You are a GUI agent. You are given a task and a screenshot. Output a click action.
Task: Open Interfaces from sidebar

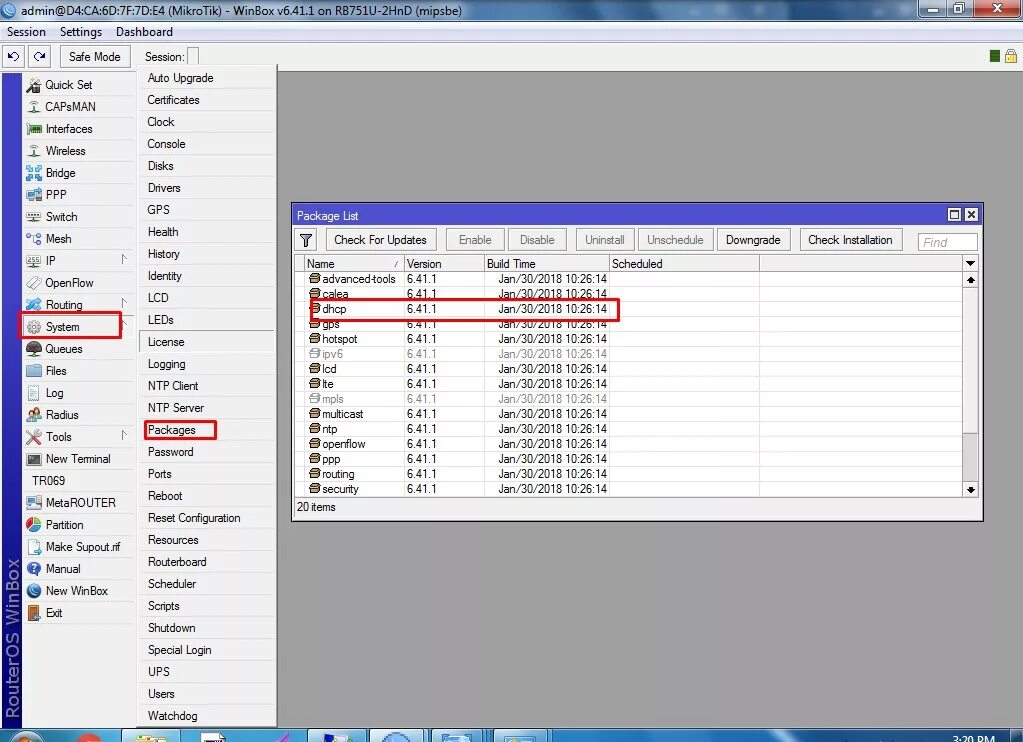click(78, 129)
